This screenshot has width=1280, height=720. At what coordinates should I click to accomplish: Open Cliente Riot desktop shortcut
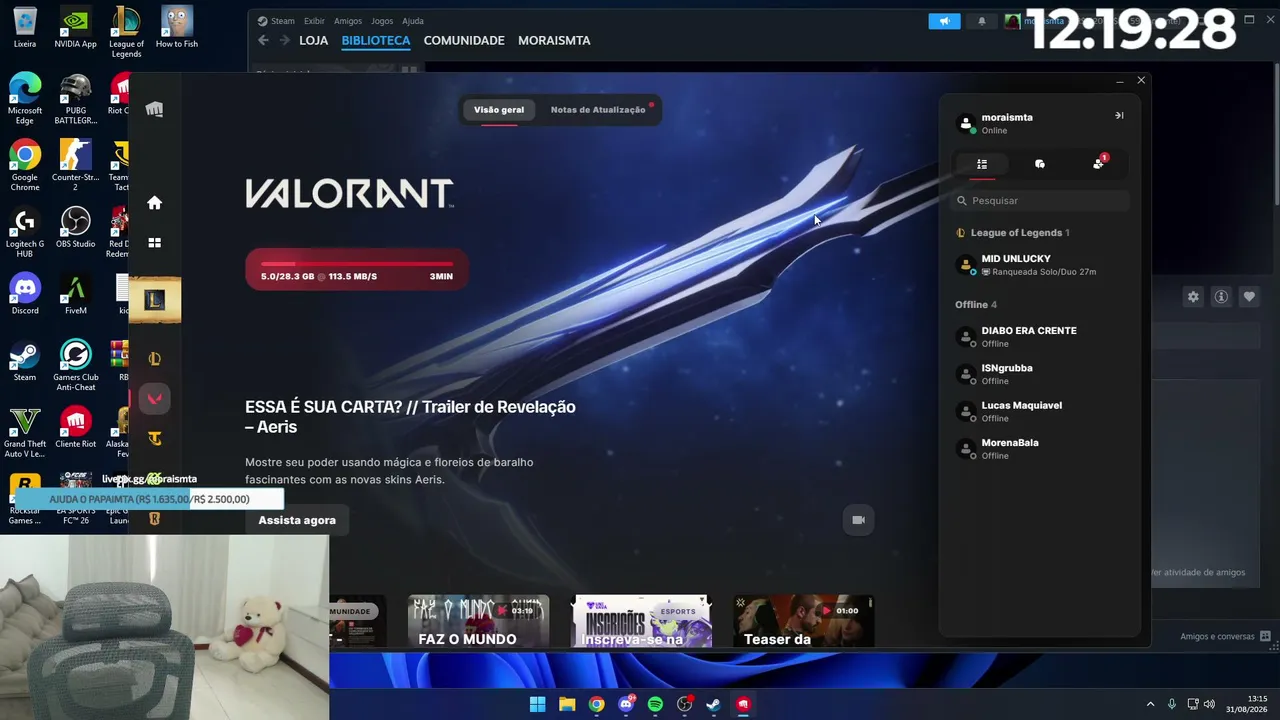75,428
